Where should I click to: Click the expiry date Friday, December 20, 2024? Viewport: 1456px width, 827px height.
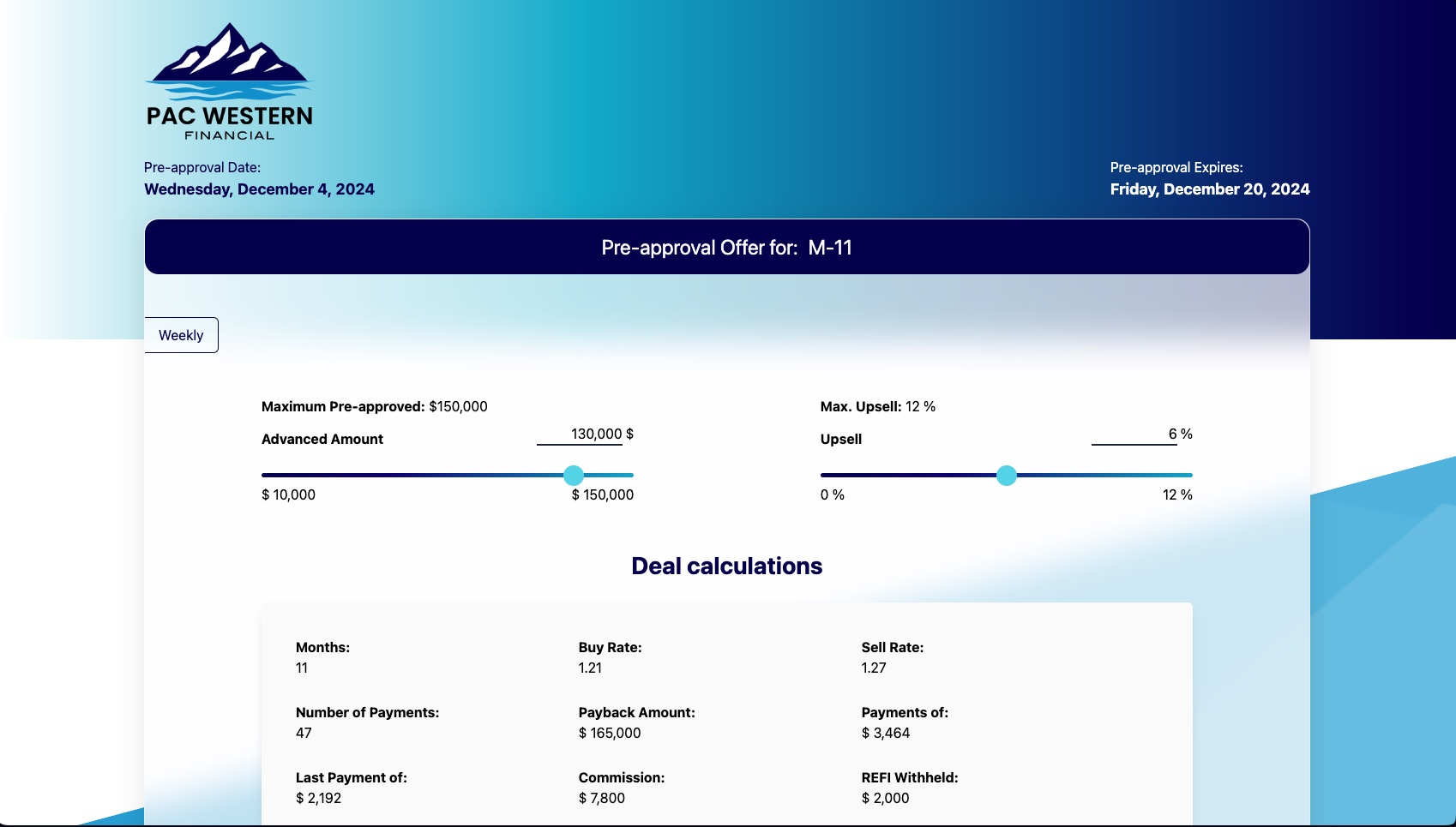tap(1209, 189)
